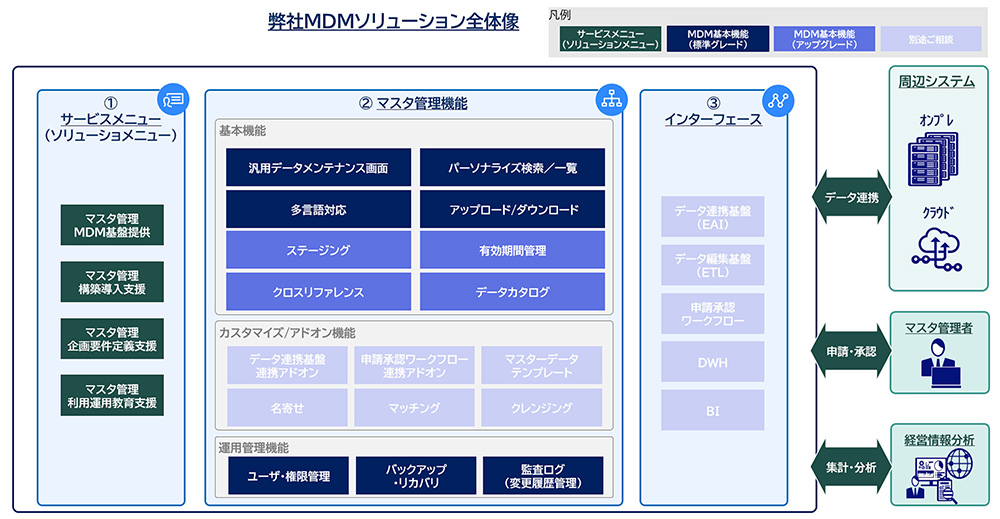Click the cloud upload icon
This screenshot has height=519, width=1000.
click(x=936, y=250)
